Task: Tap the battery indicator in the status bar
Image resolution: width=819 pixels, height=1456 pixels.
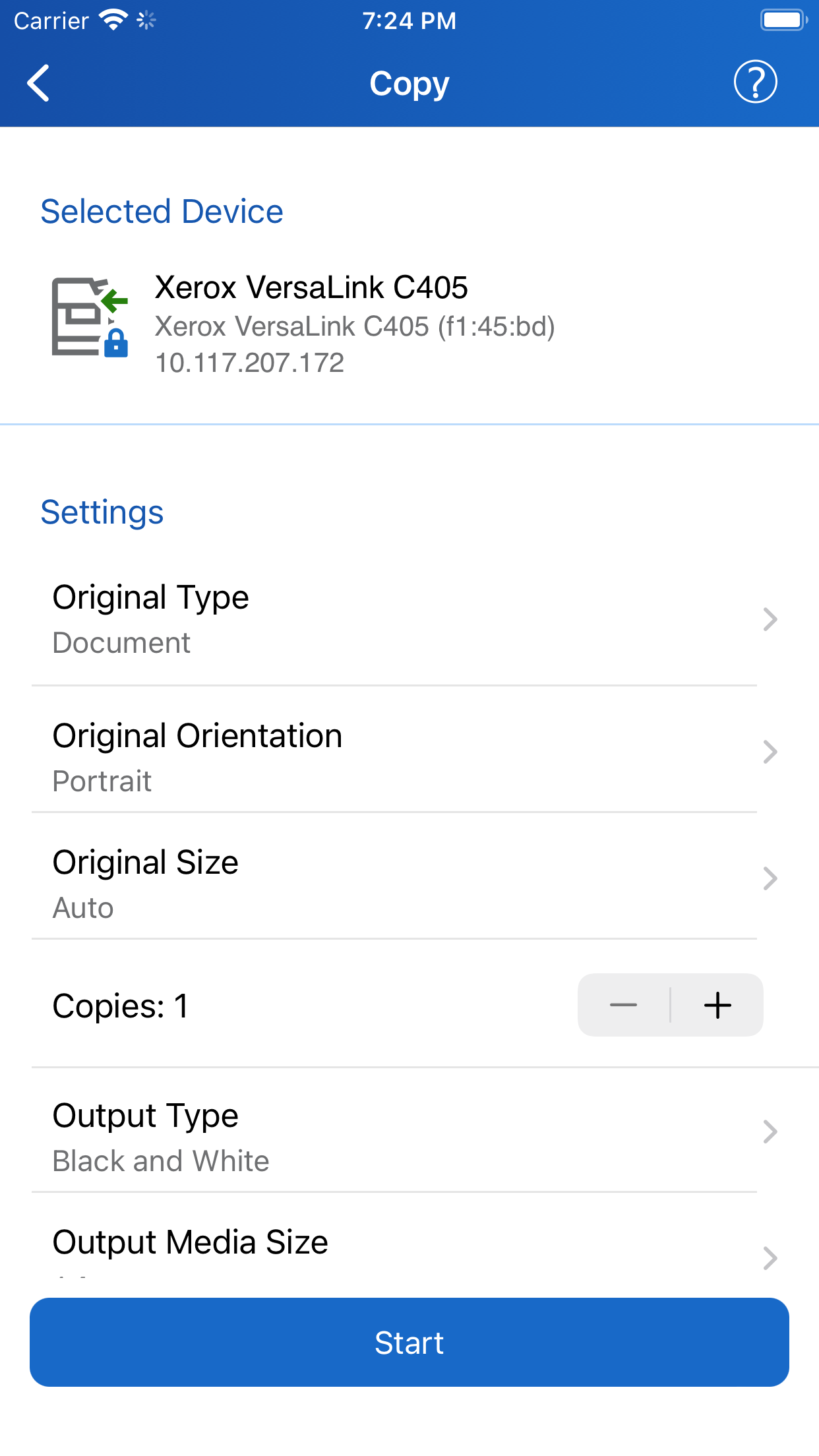Action: [782, 20]
